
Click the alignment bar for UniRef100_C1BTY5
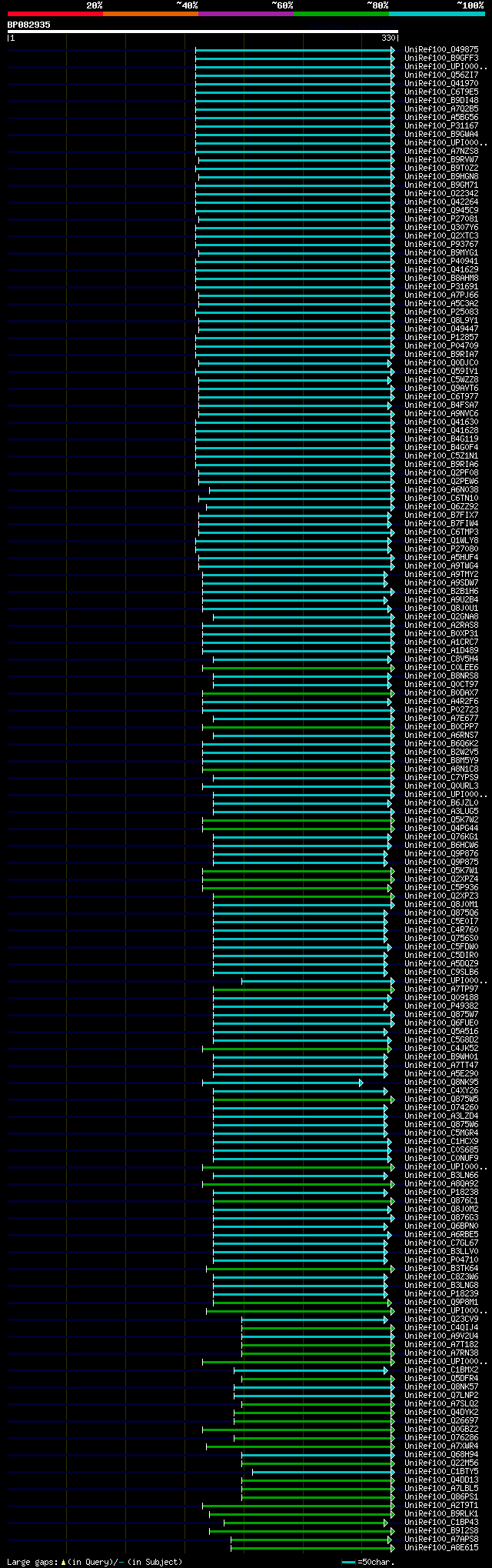coord(323,1471)
